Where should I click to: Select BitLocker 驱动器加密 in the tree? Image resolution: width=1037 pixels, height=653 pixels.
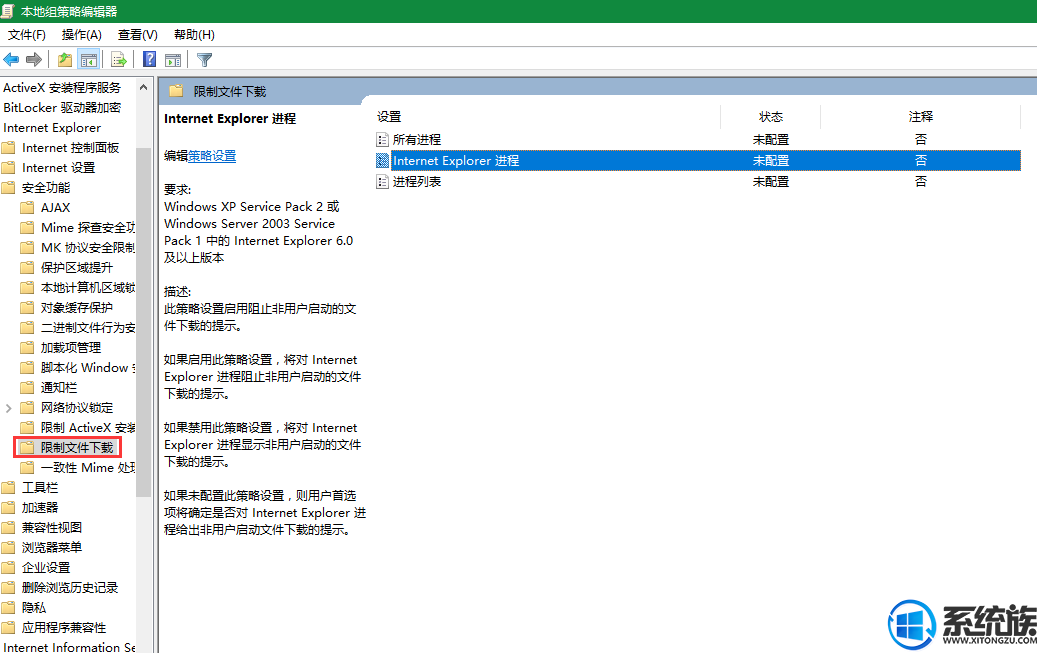62,107
